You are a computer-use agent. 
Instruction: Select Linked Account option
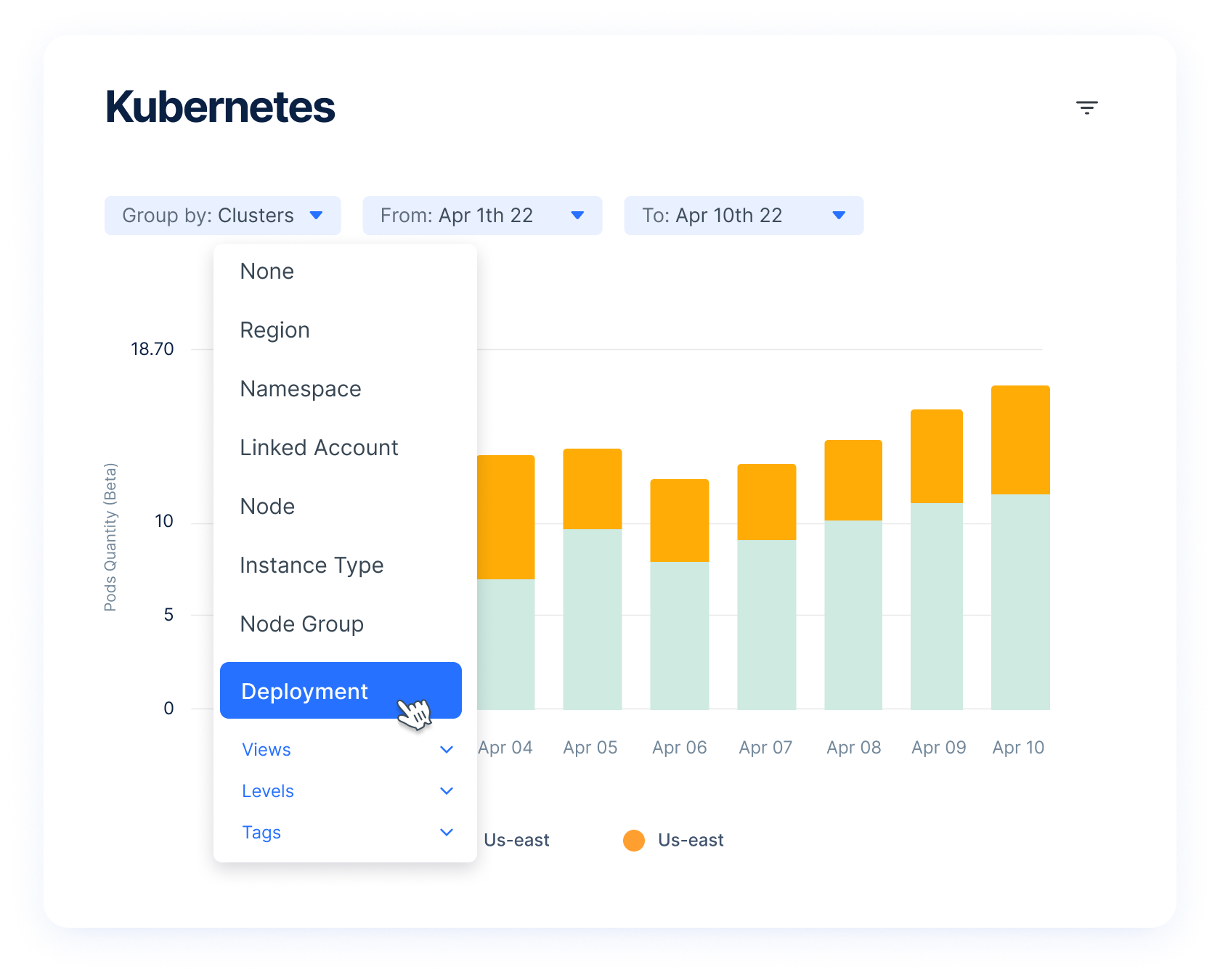[319, 448]
